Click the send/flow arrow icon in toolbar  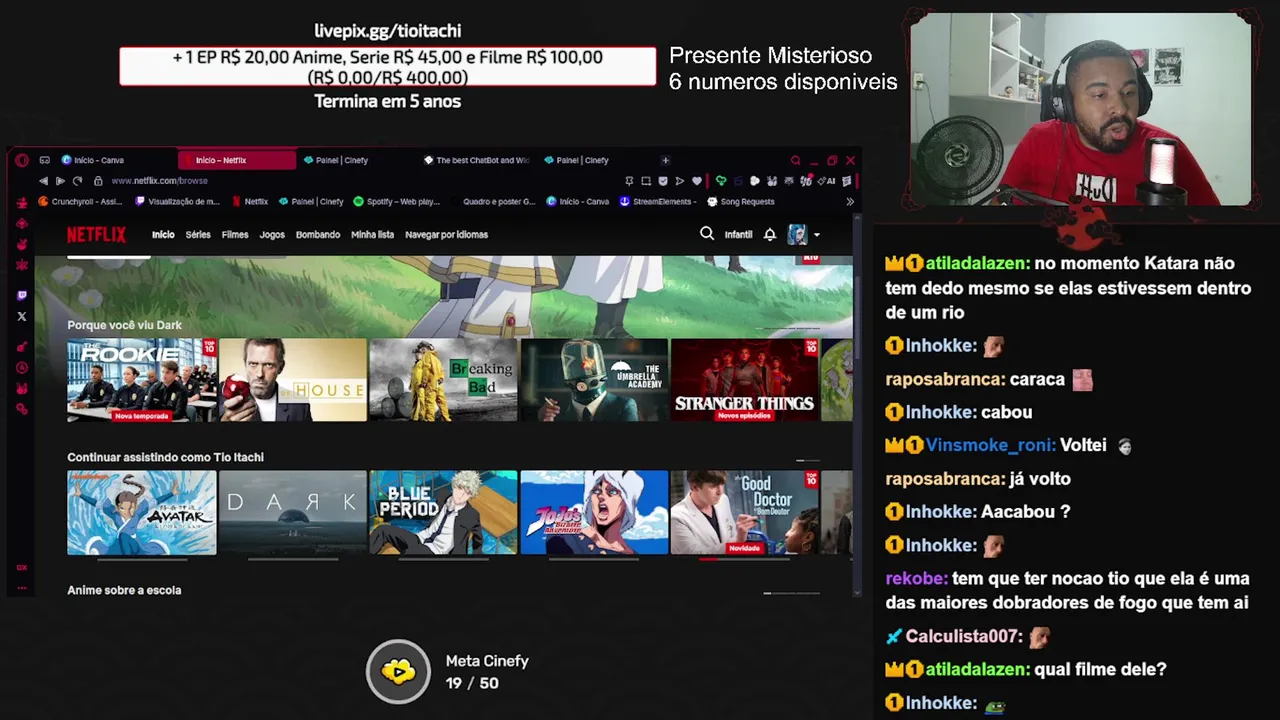680,181
